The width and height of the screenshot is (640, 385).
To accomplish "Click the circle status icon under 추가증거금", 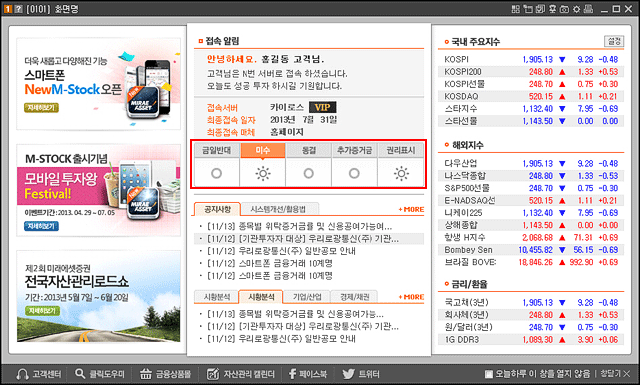I will pyautogui.click(x=354, y=174).
